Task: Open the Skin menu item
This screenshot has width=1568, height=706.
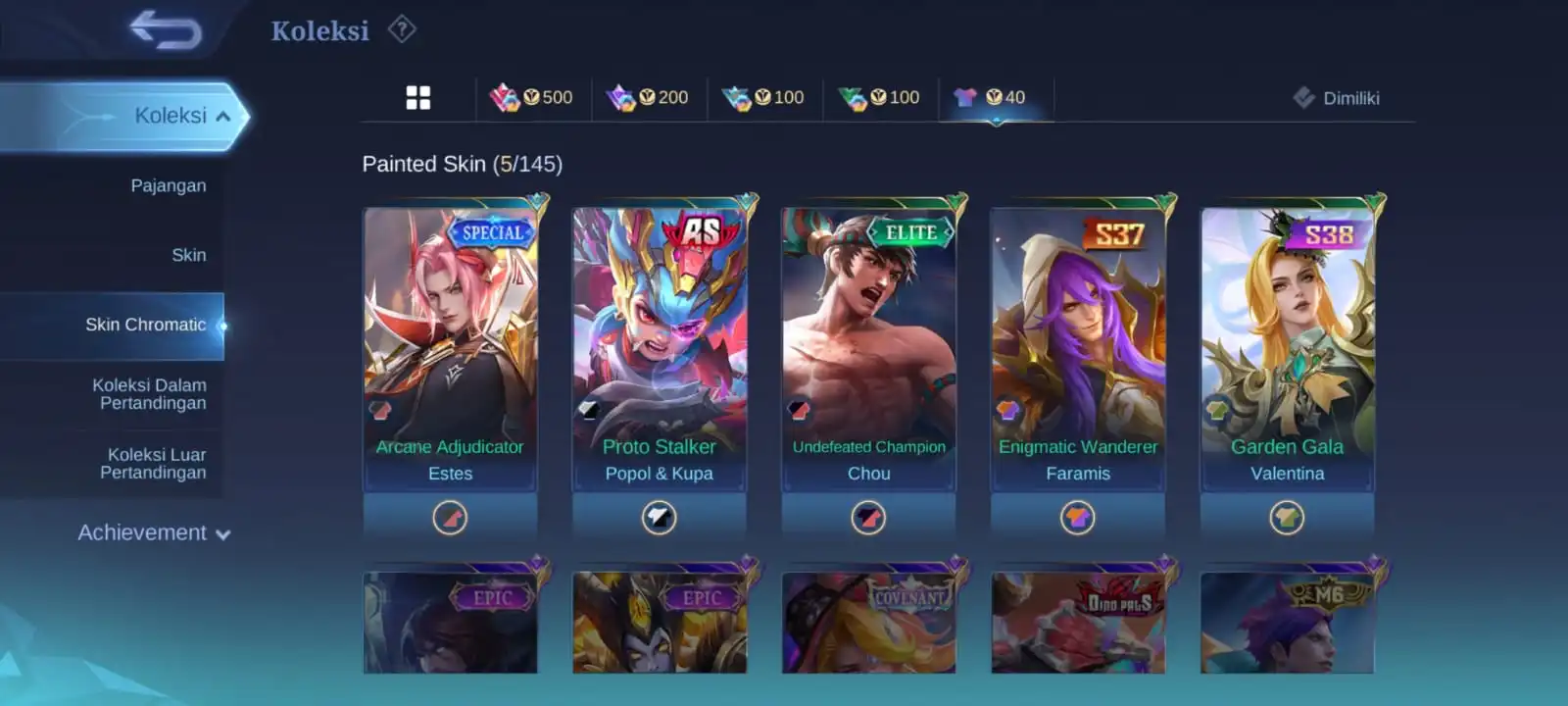Action: (x=189, y=255)
